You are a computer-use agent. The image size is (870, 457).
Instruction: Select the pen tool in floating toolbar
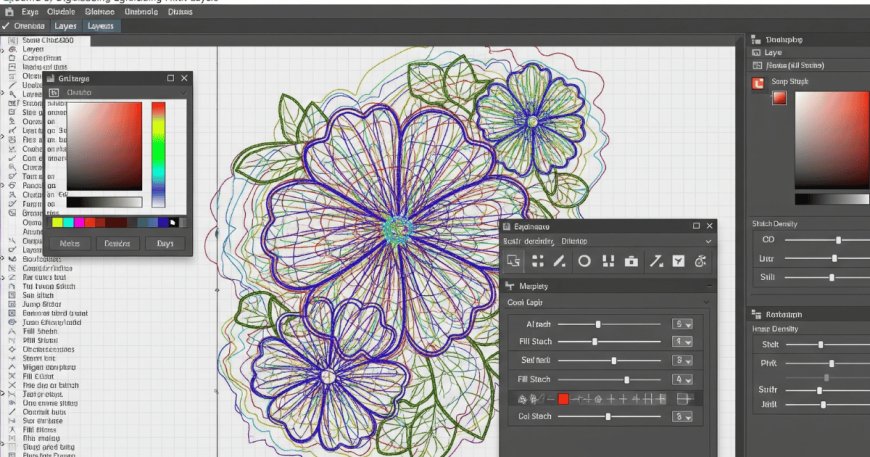click(559, 261)
